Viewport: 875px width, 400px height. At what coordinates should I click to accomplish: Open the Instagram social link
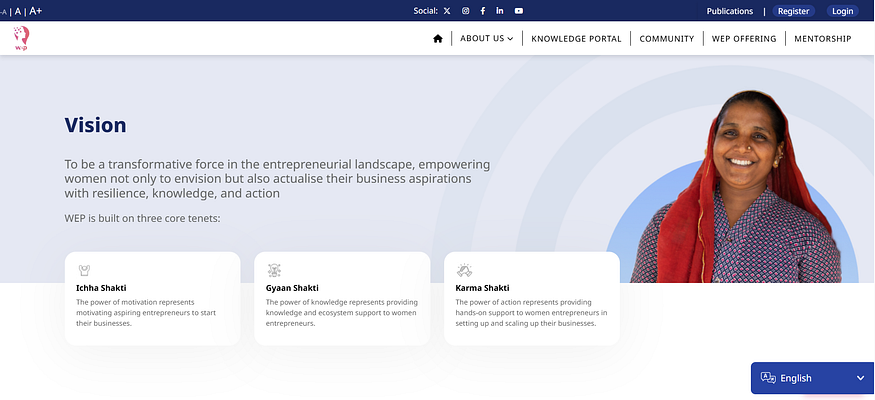pos(465,11)
